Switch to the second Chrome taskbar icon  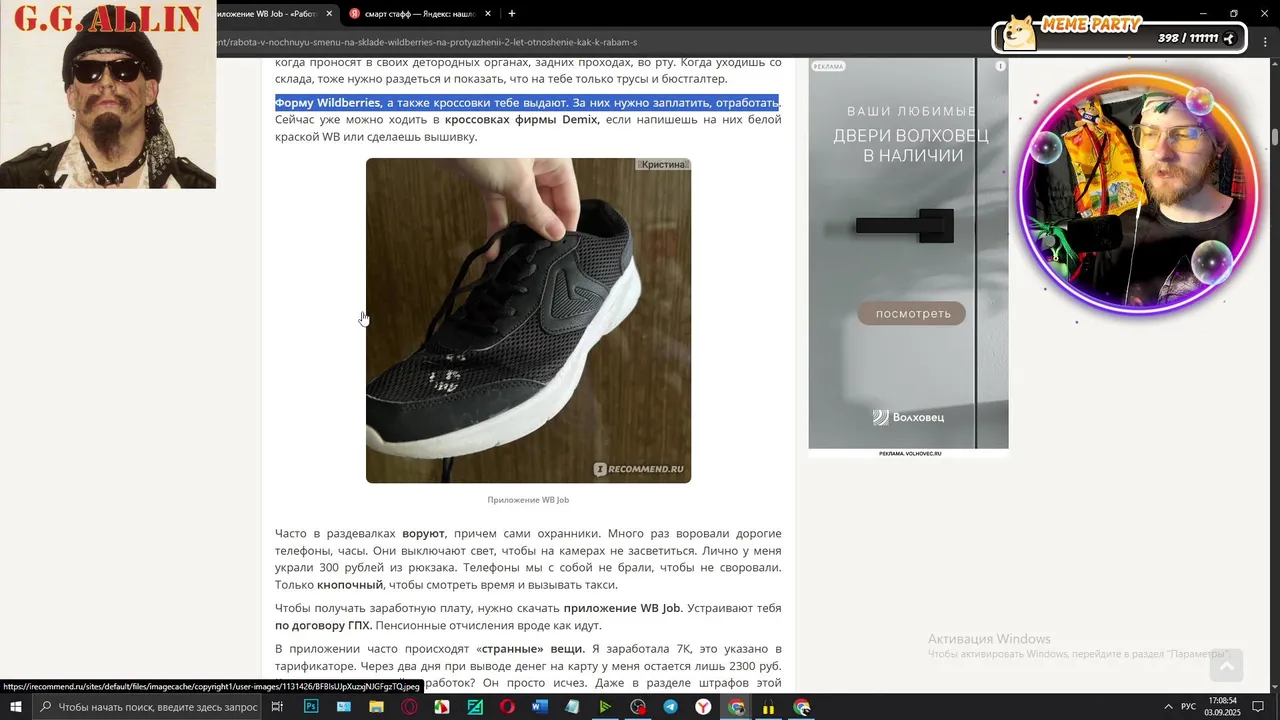point(801,707)
